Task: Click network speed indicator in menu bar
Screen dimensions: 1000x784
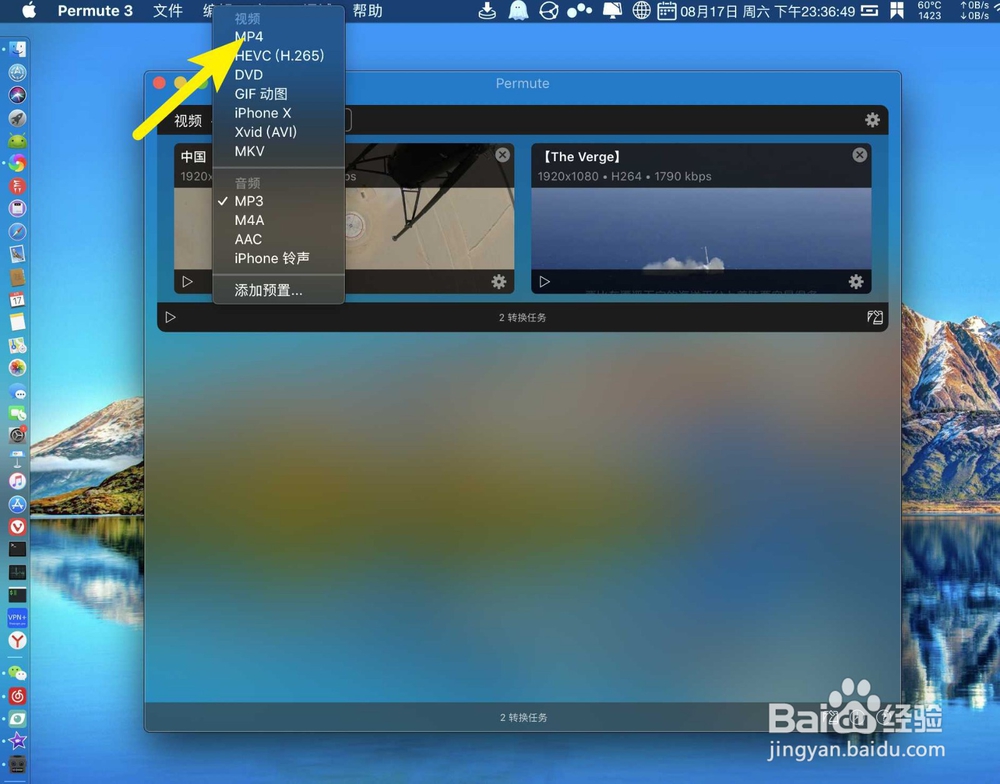Action: coord(974,11)
